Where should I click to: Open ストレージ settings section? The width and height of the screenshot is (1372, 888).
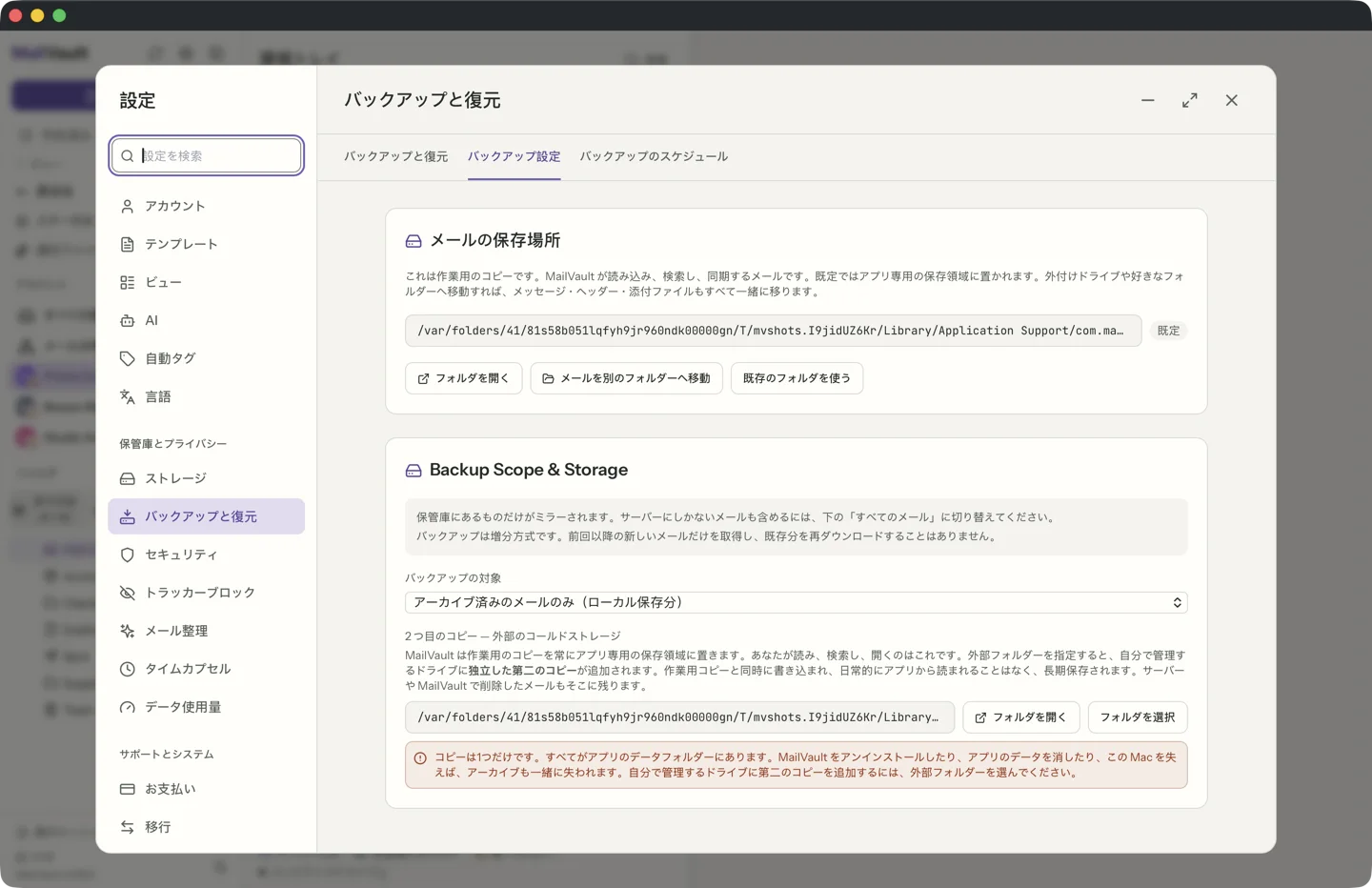click(x=206, y=478)
